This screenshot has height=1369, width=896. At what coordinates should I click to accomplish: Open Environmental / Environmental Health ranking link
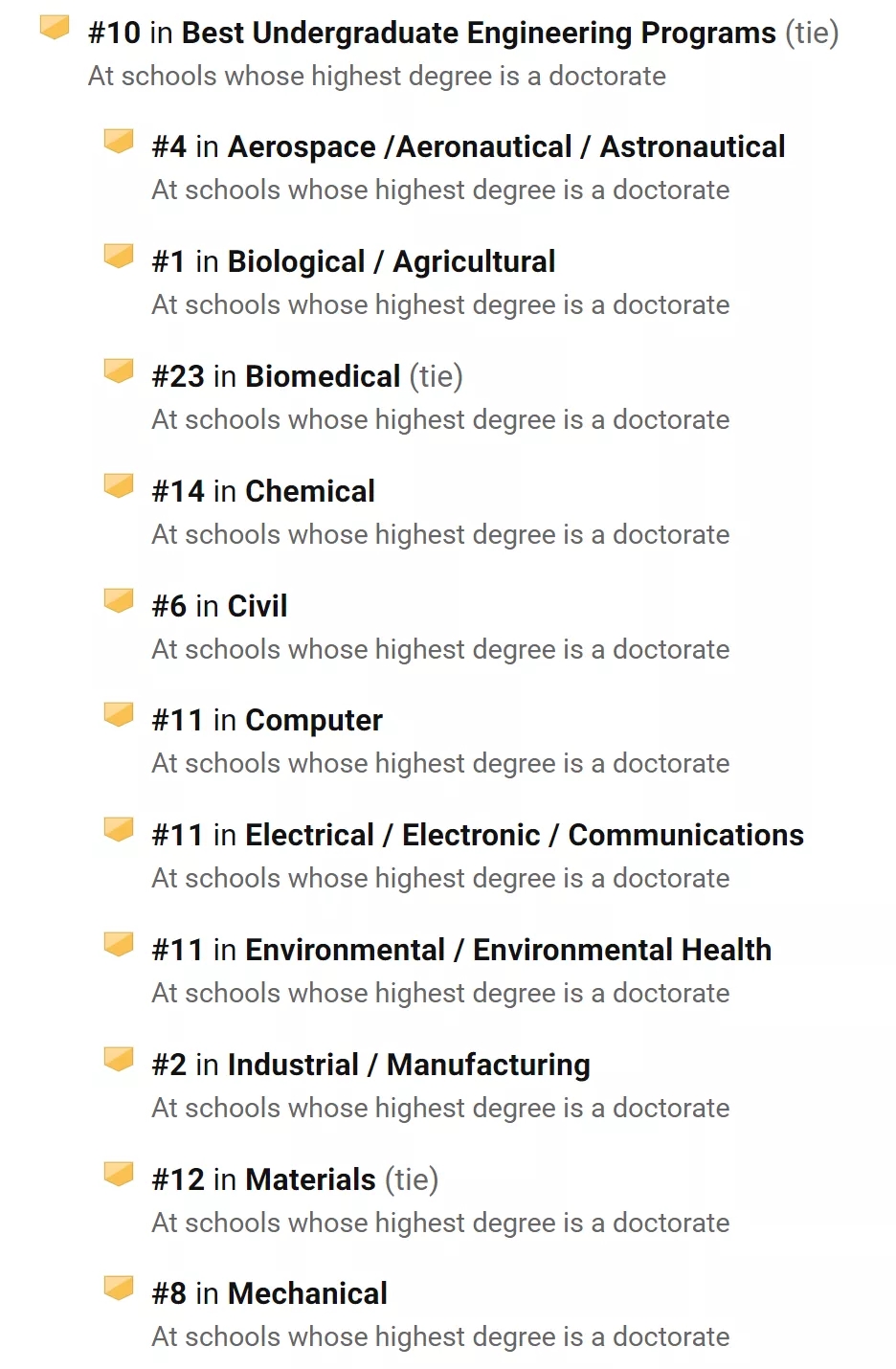[508, 950]
